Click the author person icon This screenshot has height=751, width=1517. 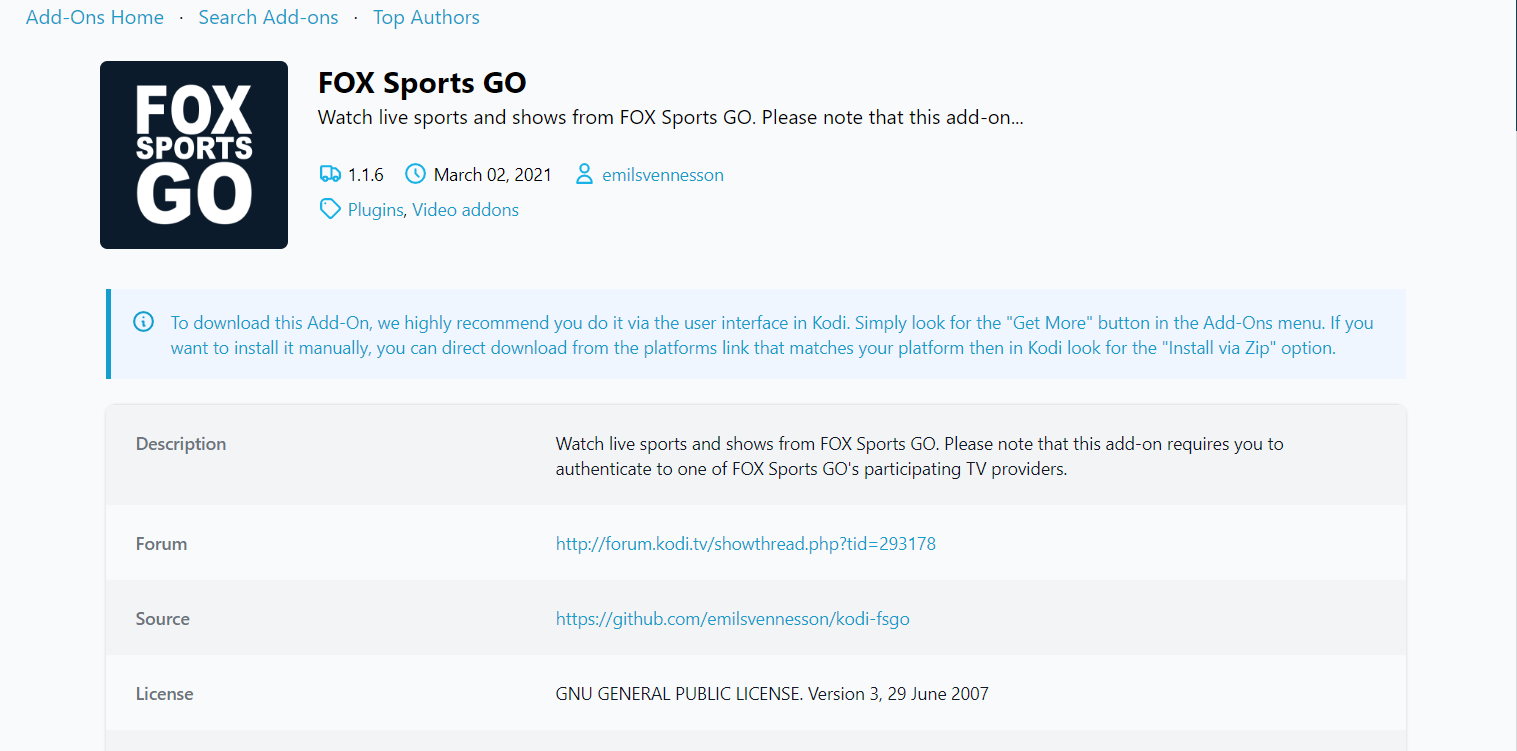click(x=584, y=173)
